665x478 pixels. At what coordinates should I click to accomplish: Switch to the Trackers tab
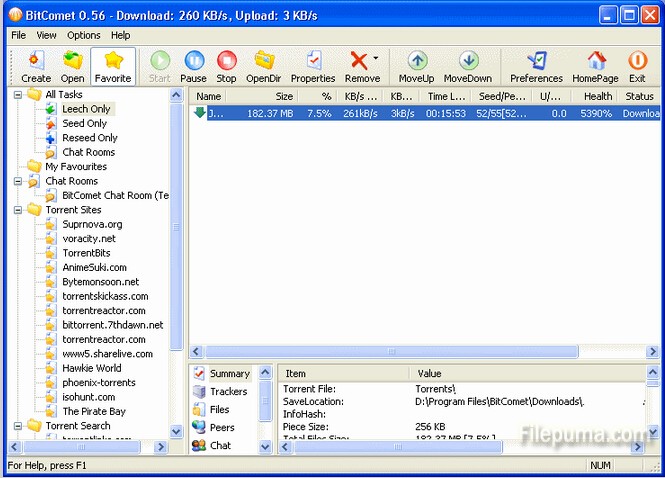tap(228, 391)
